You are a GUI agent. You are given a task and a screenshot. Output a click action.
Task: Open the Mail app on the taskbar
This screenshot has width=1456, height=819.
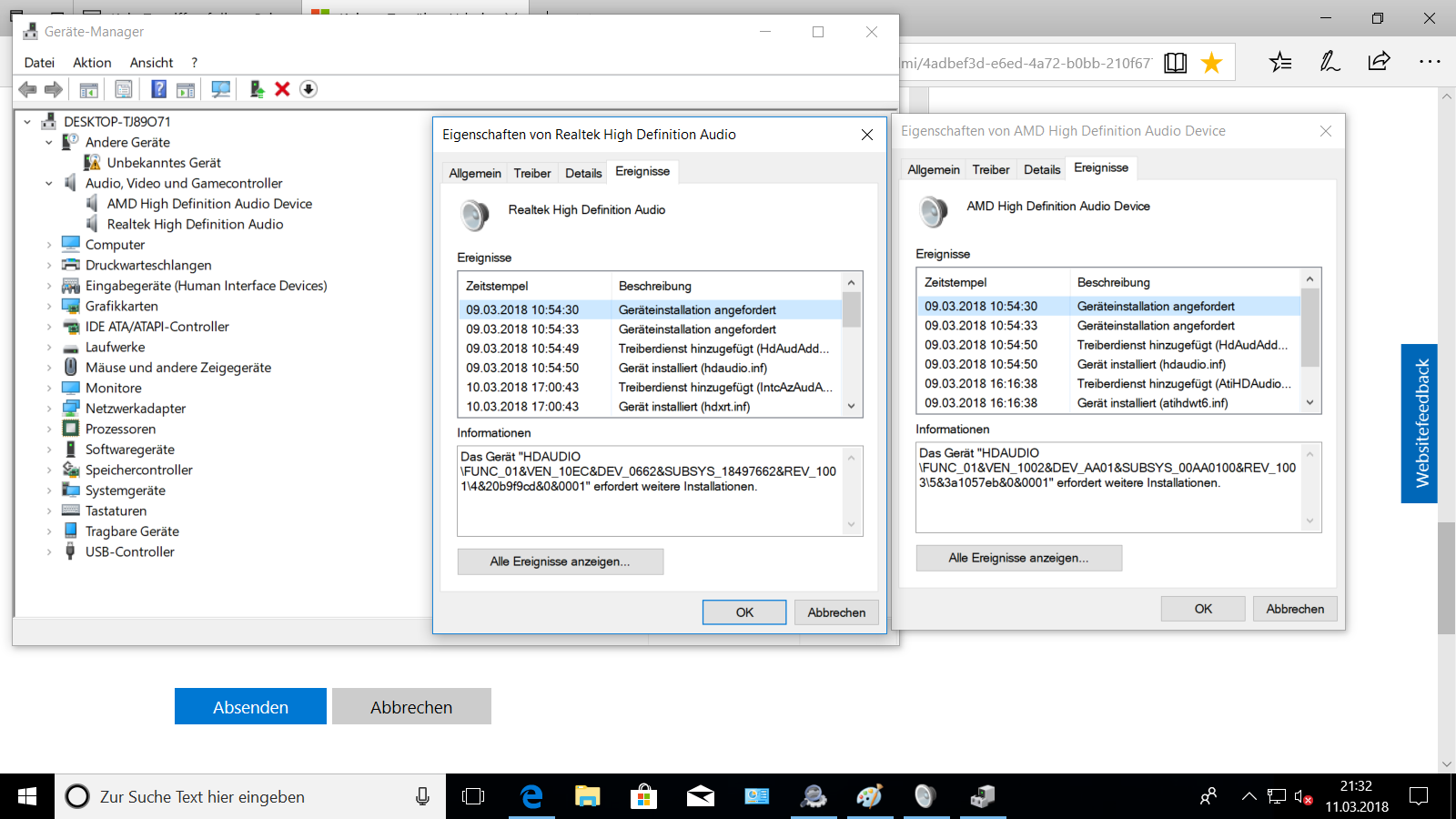[701, 797]
